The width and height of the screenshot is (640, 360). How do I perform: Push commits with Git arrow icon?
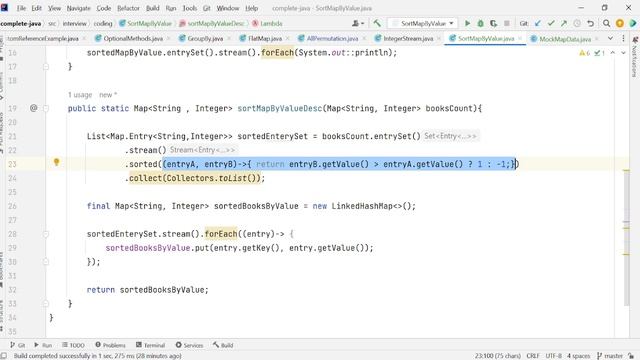coord(564,23)
